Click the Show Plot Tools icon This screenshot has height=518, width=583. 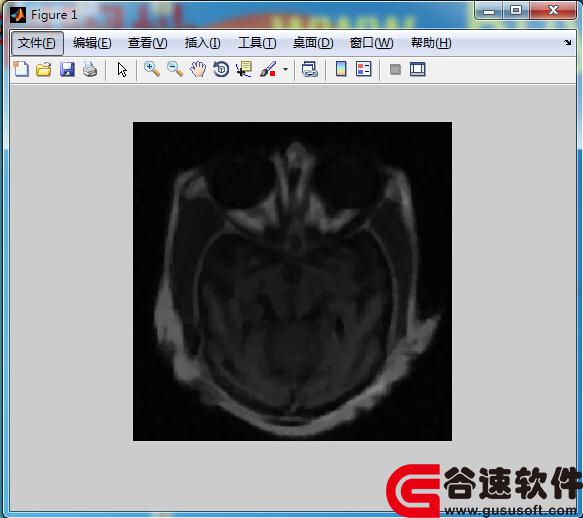pos(418,70)
